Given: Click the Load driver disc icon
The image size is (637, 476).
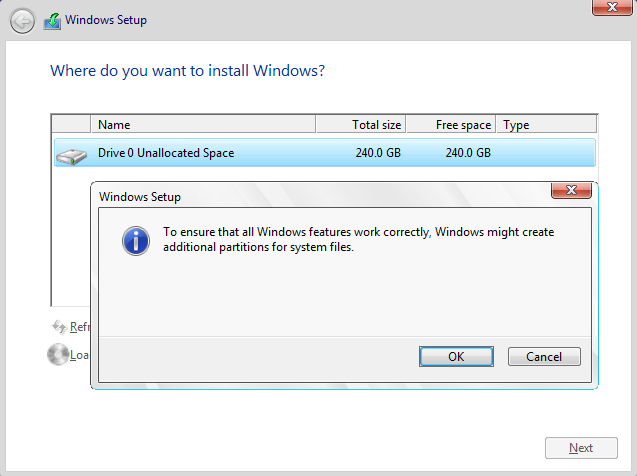Looking at the screenshot, I should pyautogui.click(x=58, y=355).
